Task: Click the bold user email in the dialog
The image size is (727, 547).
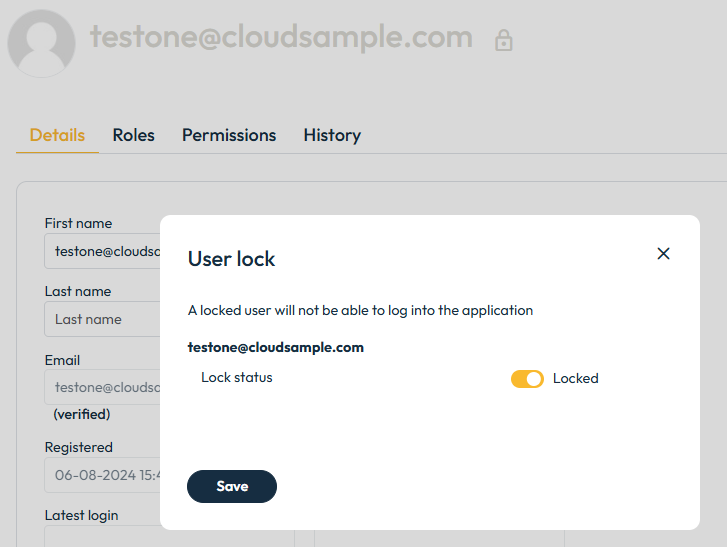Action: pos(276,348)
